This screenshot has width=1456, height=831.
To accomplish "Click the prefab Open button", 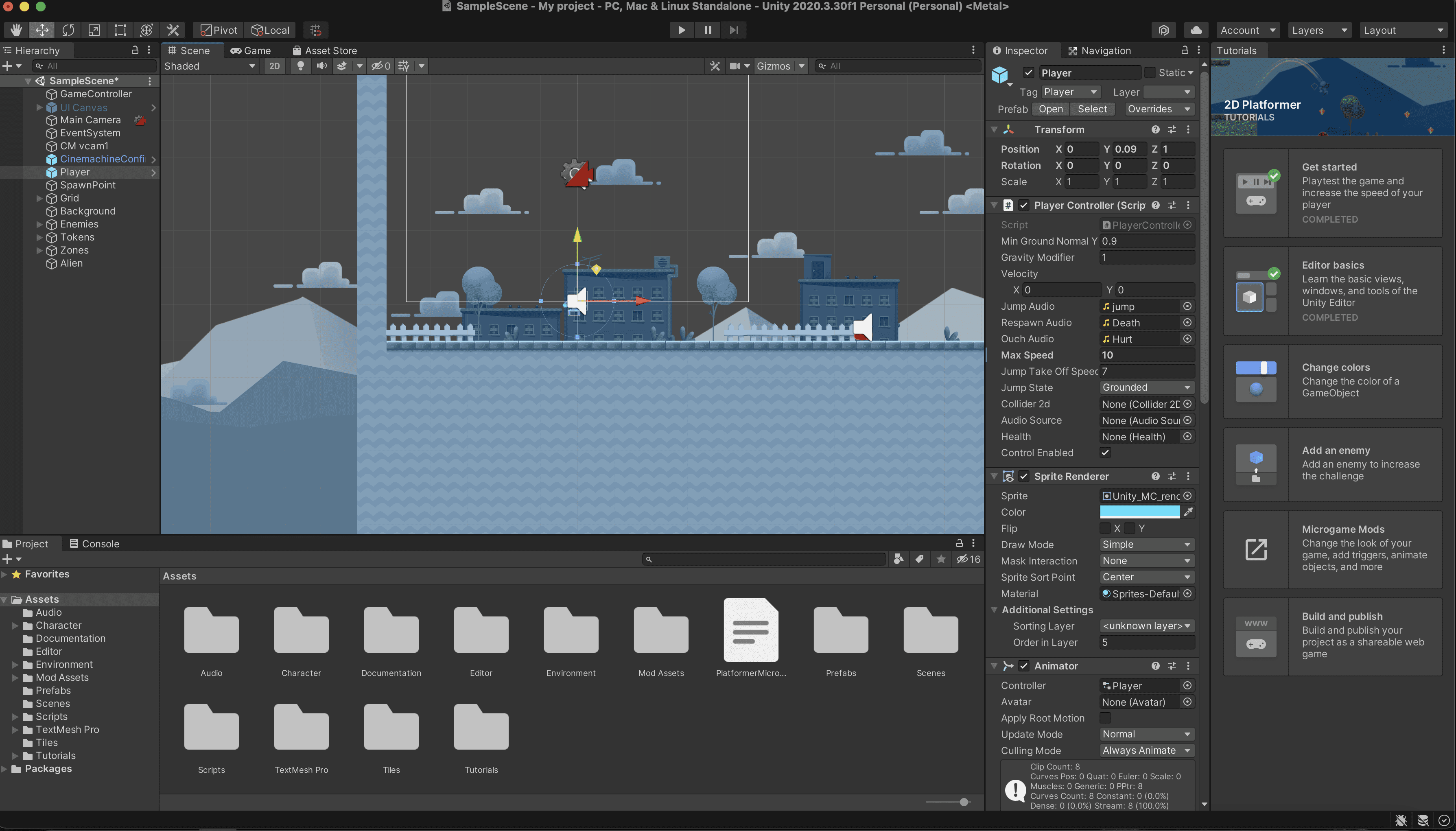I will point(1050,108).
